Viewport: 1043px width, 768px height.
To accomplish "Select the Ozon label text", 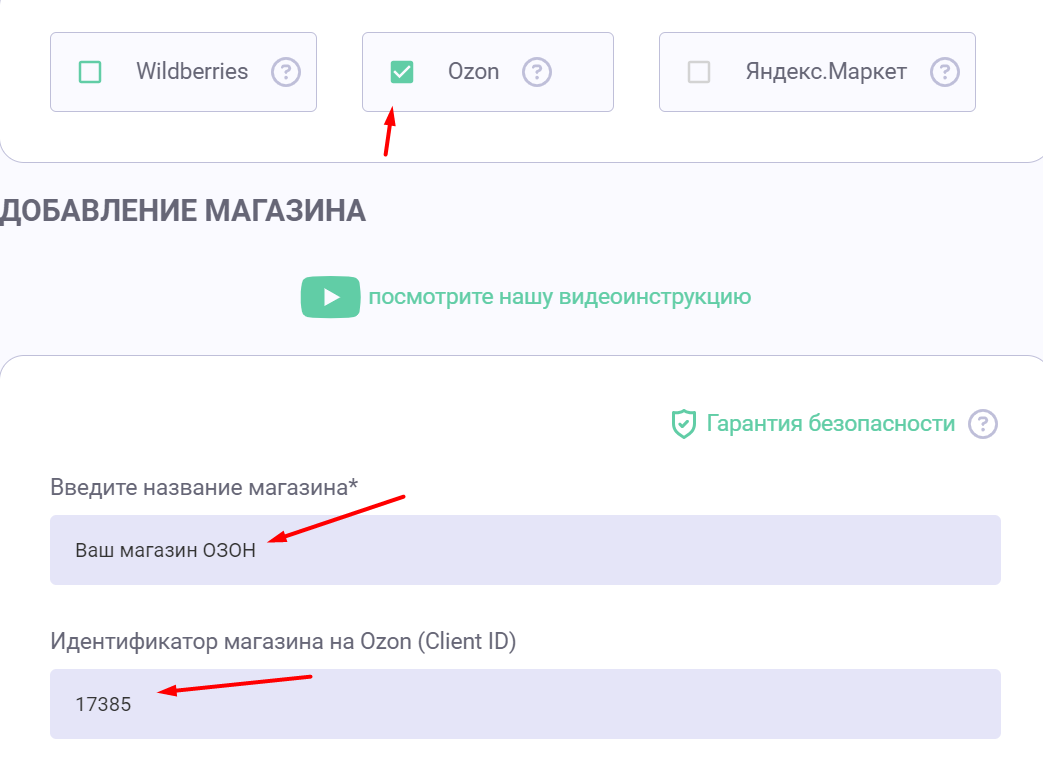I will coord(473,71).
